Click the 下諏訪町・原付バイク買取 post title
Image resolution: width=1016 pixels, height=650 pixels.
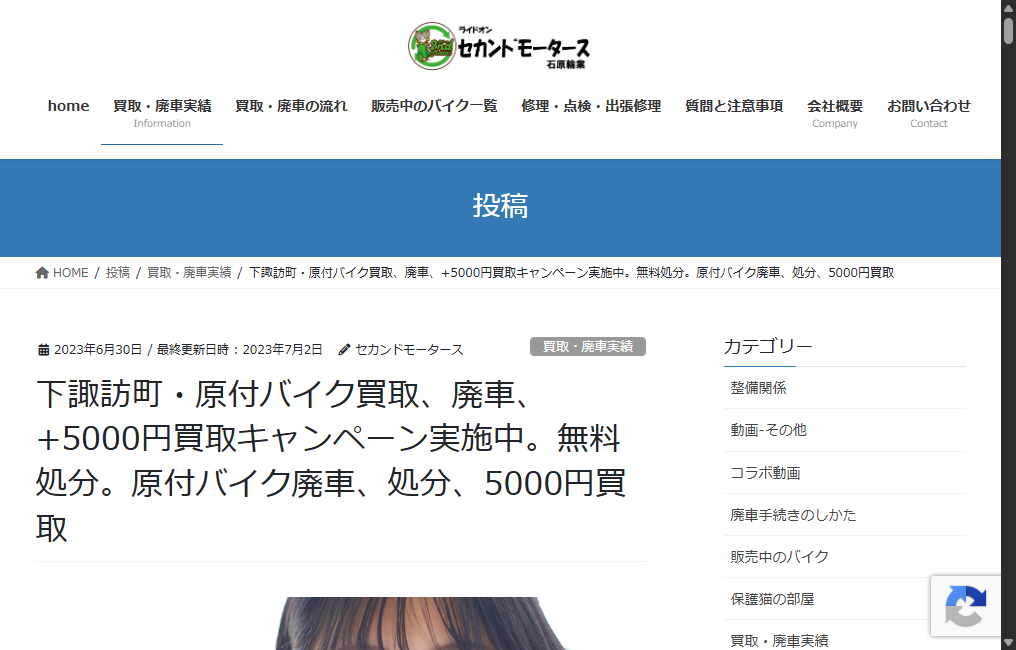(x=332, y=461)
